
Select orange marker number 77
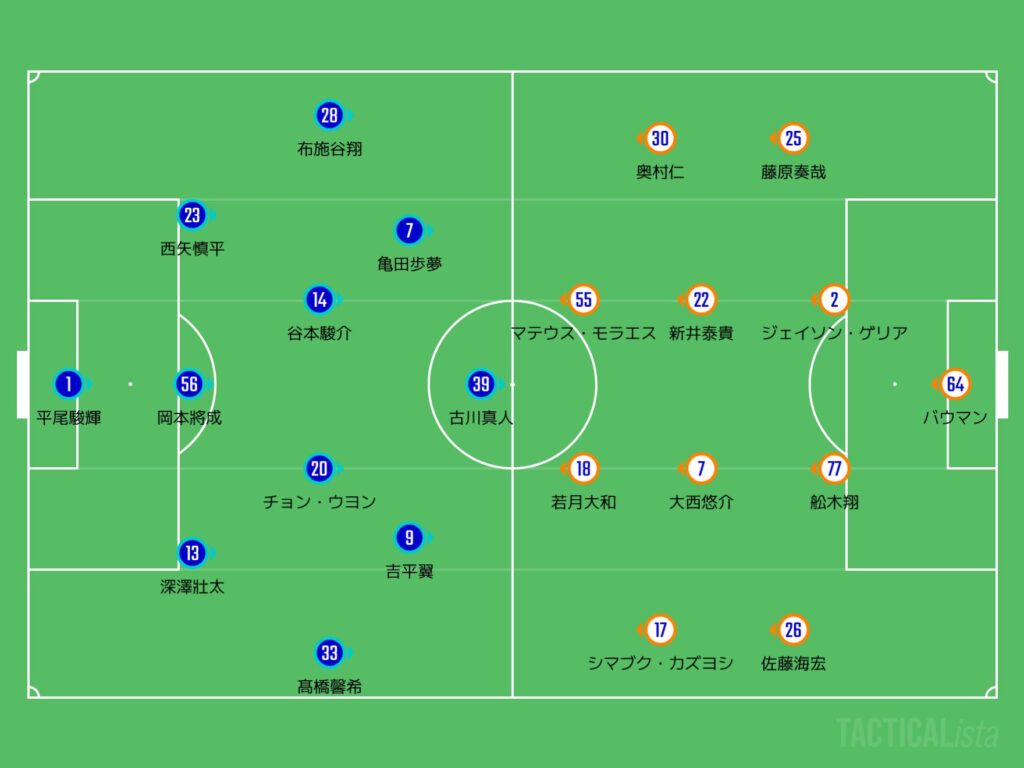click(x=833, y=468)
